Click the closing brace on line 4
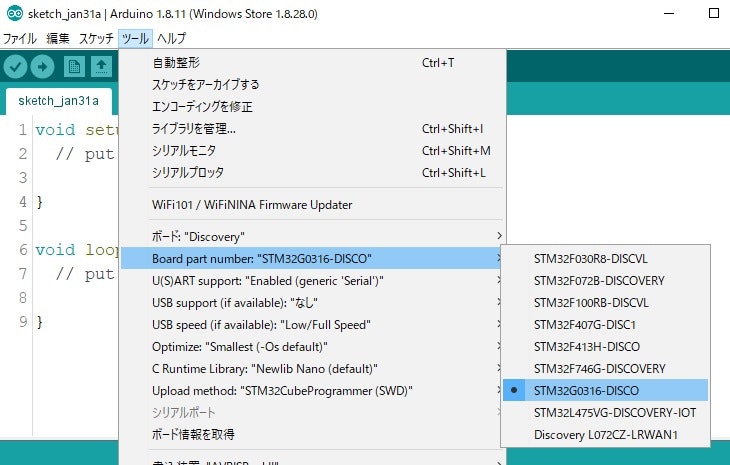Image resolution: width=730 pixels, height=465 pixels. [40, 202]
